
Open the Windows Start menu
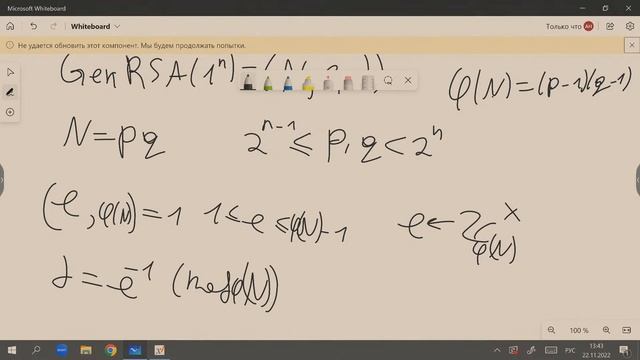[12, 350]
